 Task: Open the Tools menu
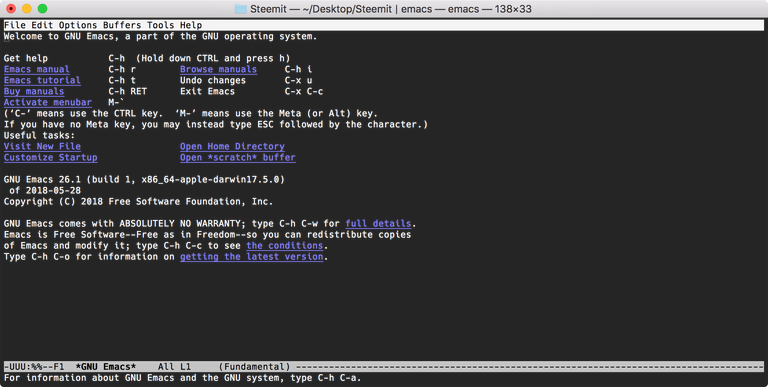tap(161, 25)
